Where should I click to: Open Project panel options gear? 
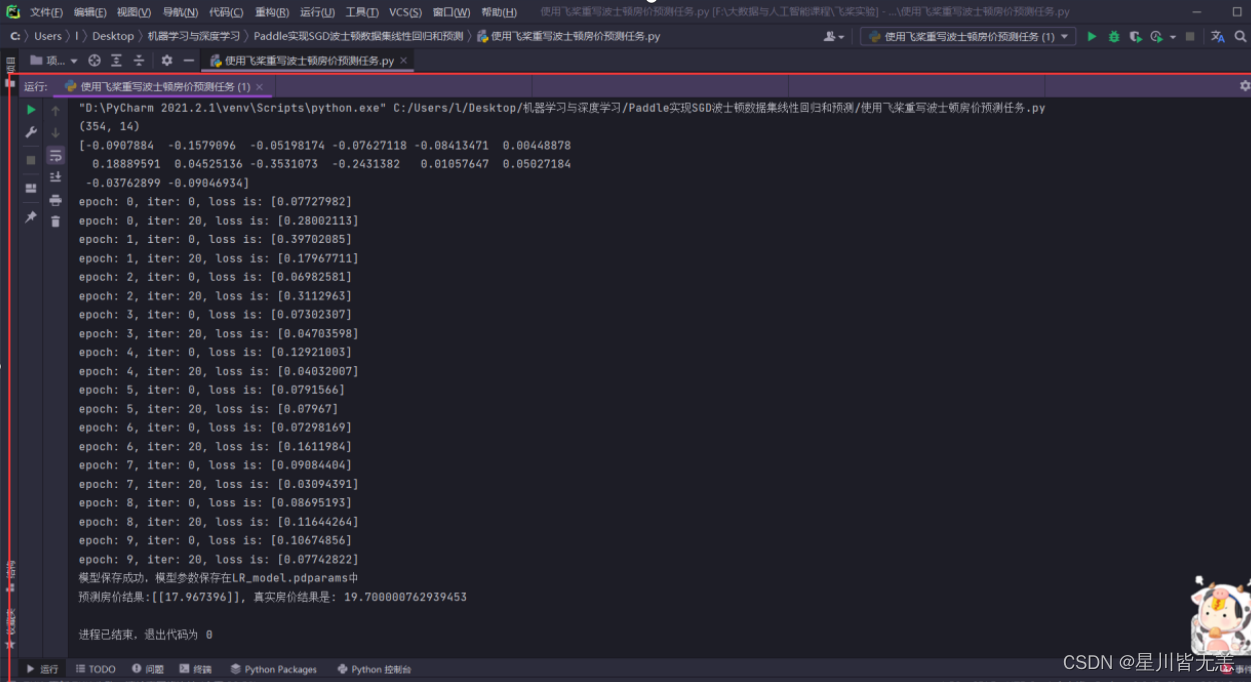tap(166, 61)
